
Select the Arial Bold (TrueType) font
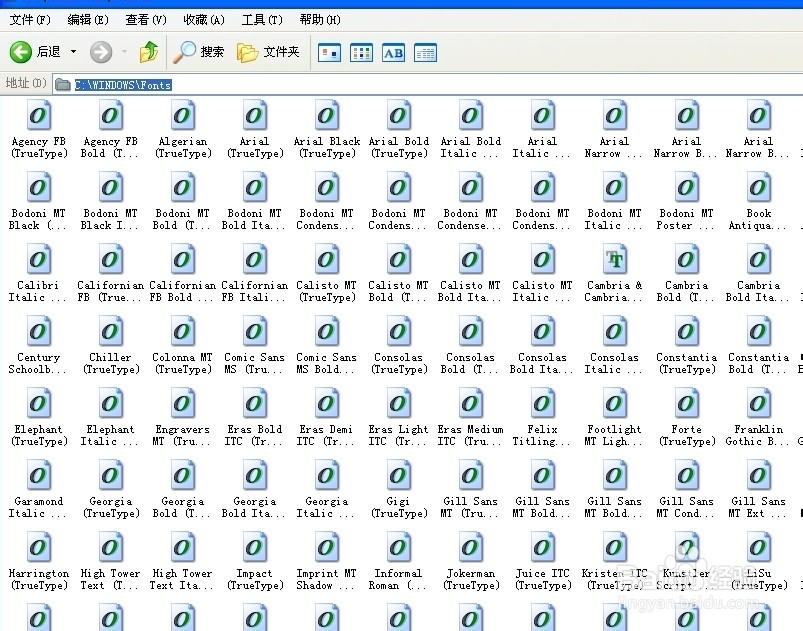[398, 129]
